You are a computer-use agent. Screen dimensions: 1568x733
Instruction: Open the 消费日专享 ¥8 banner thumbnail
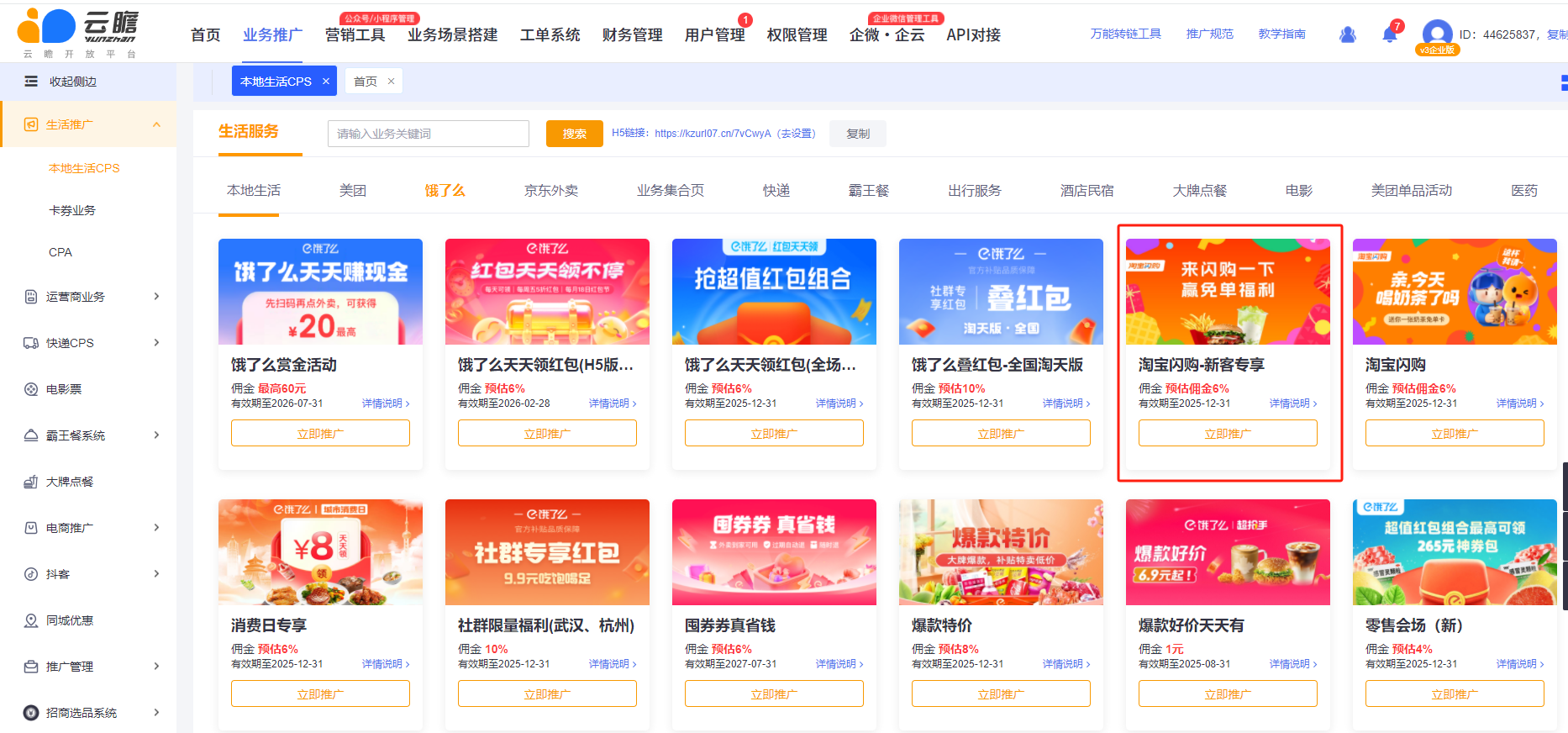(x=320, y=552)
